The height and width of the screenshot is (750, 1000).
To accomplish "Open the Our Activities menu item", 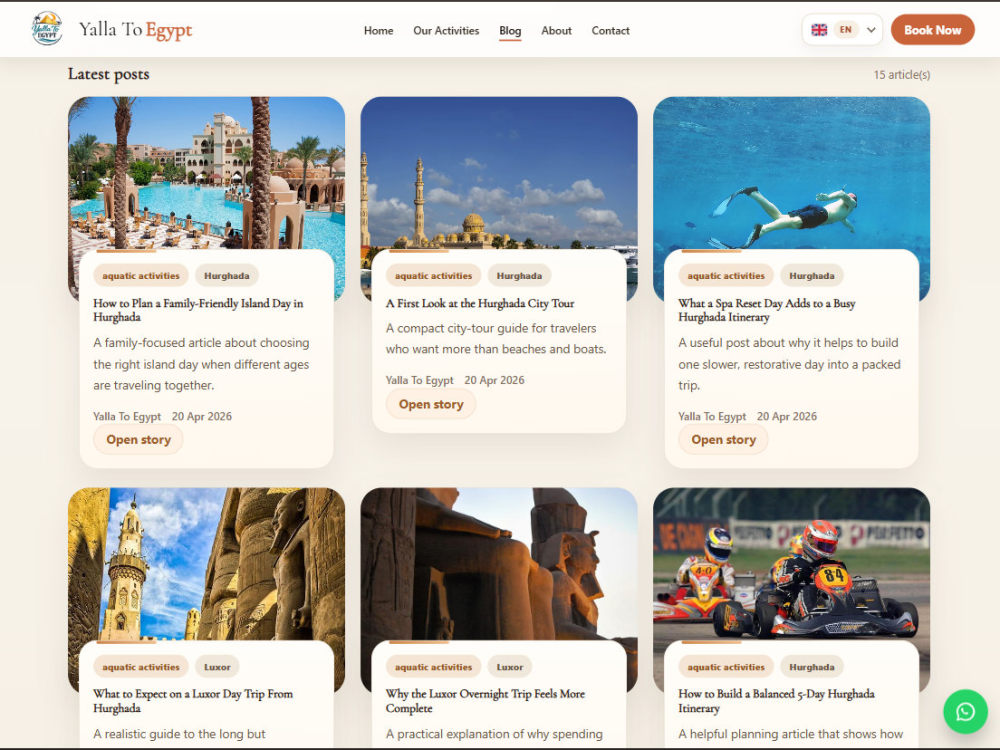I will [446, 31].
